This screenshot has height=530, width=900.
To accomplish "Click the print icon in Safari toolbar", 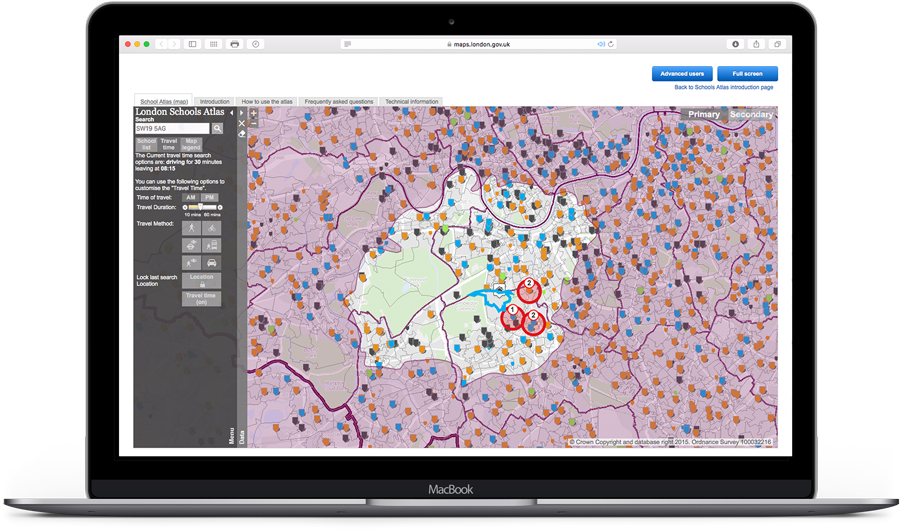I will pos(234,44).
